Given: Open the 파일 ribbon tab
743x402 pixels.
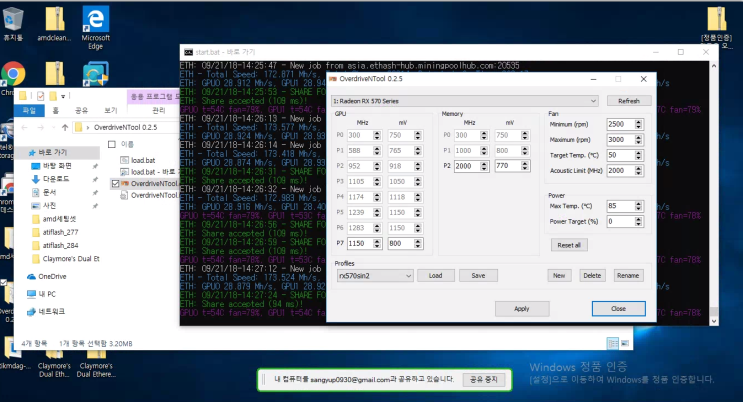Looking at the screenshot, I should (x=29, y=110).
